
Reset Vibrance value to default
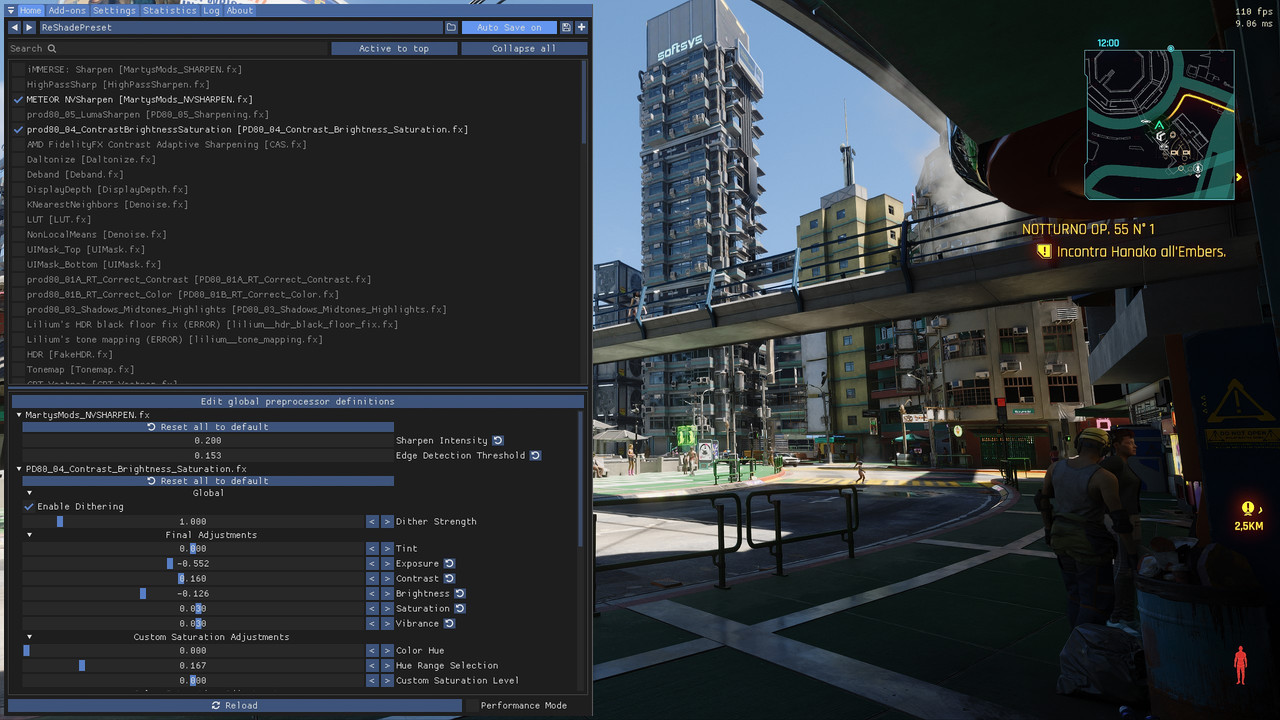(x=449, y=624)
